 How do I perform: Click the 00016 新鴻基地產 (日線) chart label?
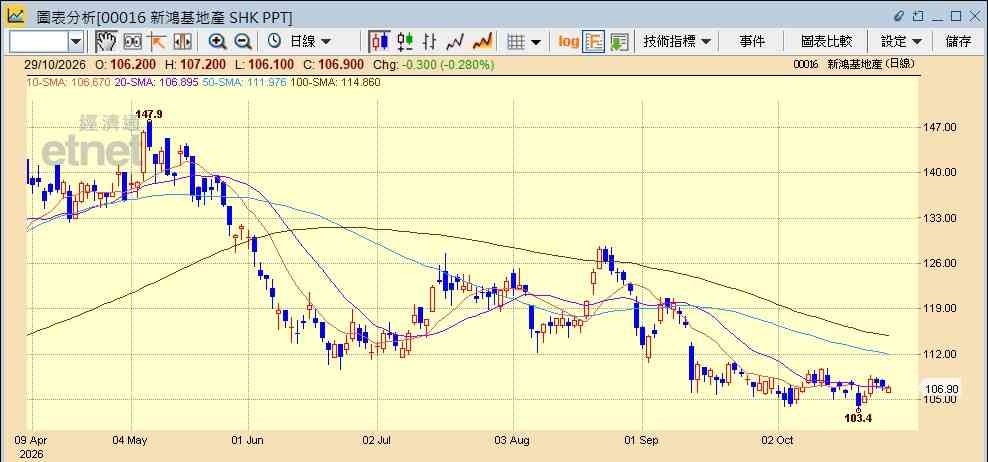pos(854,64)
